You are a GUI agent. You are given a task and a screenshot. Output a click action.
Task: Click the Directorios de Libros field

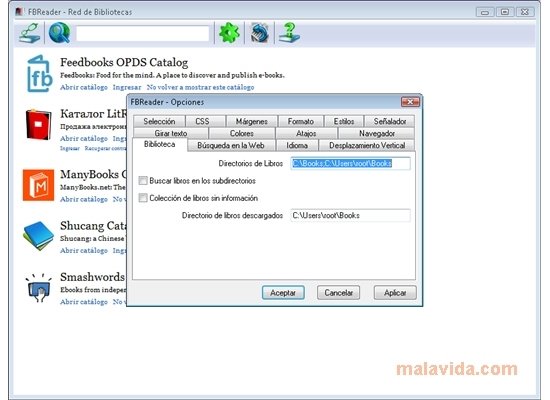point(350,163)
